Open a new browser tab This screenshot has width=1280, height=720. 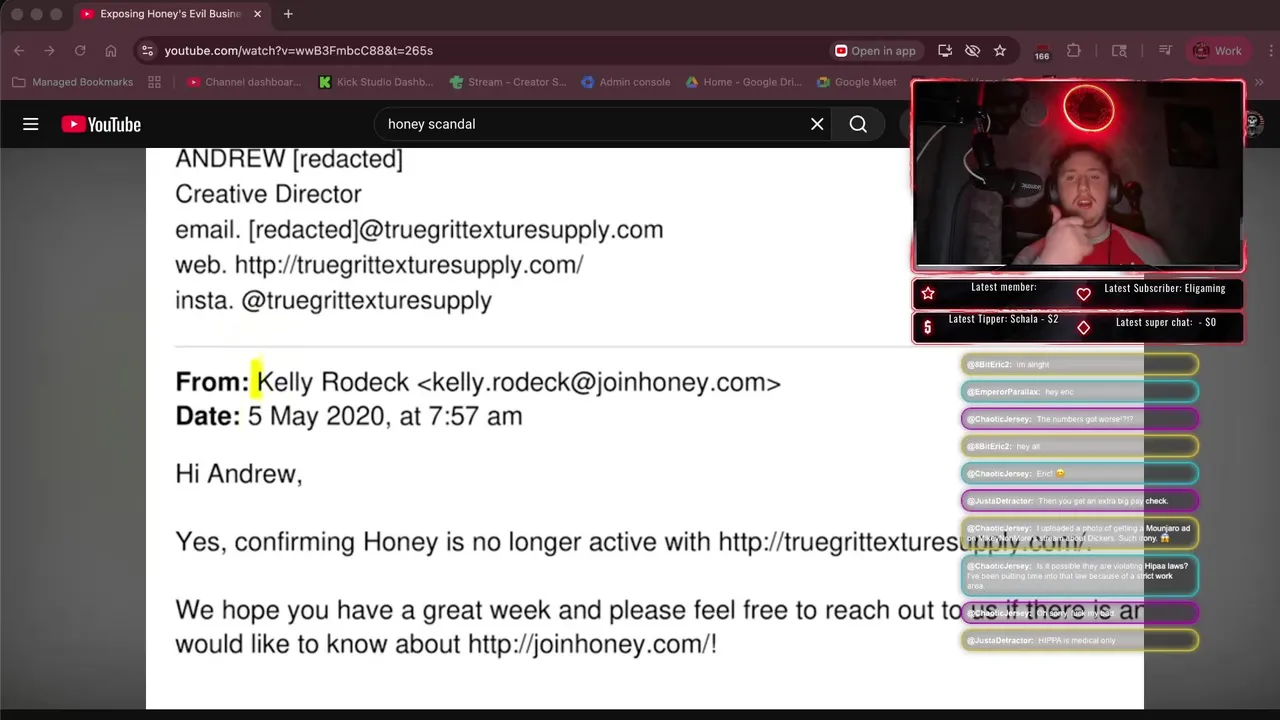click(x=288, y=14)
